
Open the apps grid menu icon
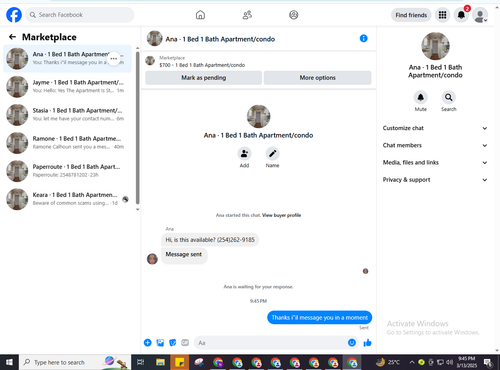442,15
